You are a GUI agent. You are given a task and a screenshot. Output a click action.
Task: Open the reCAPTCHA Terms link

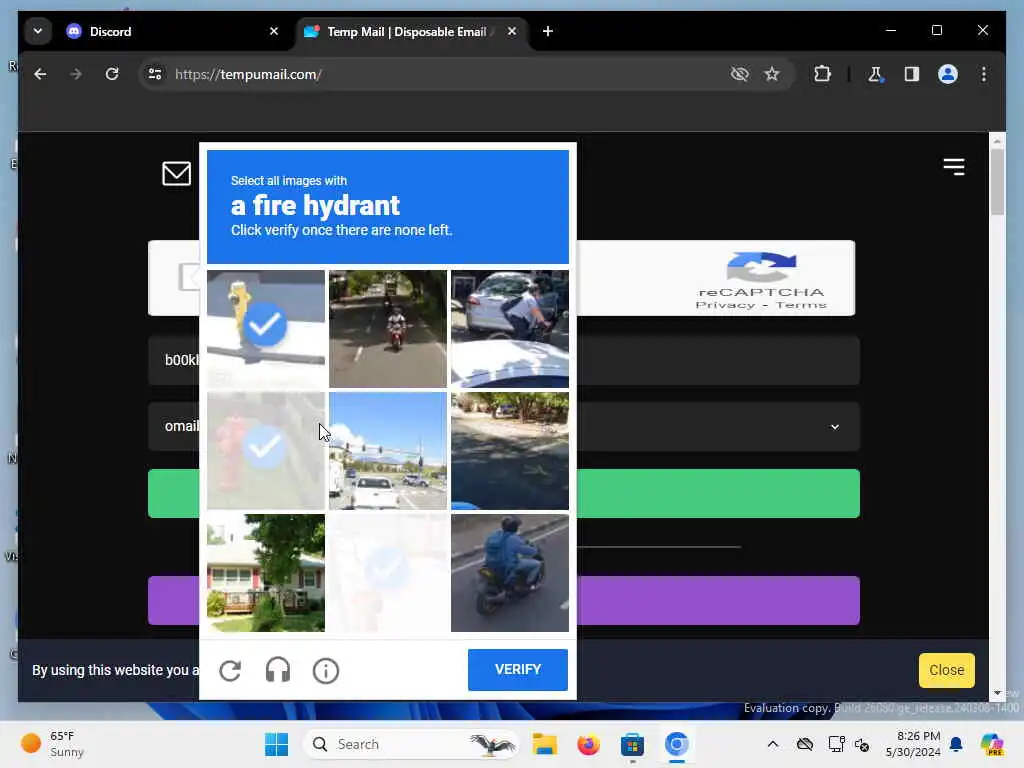pos(801,305)
